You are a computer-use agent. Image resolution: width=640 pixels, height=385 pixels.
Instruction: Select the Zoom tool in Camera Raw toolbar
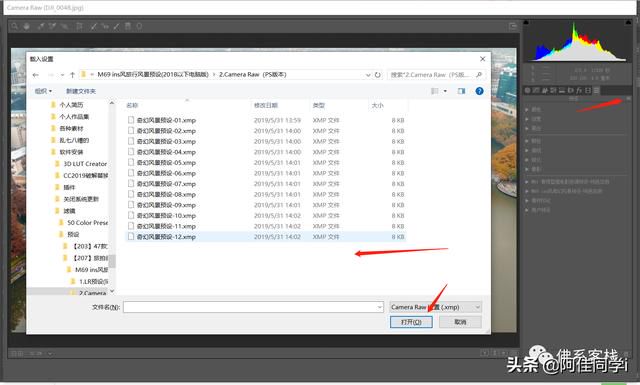15,27
